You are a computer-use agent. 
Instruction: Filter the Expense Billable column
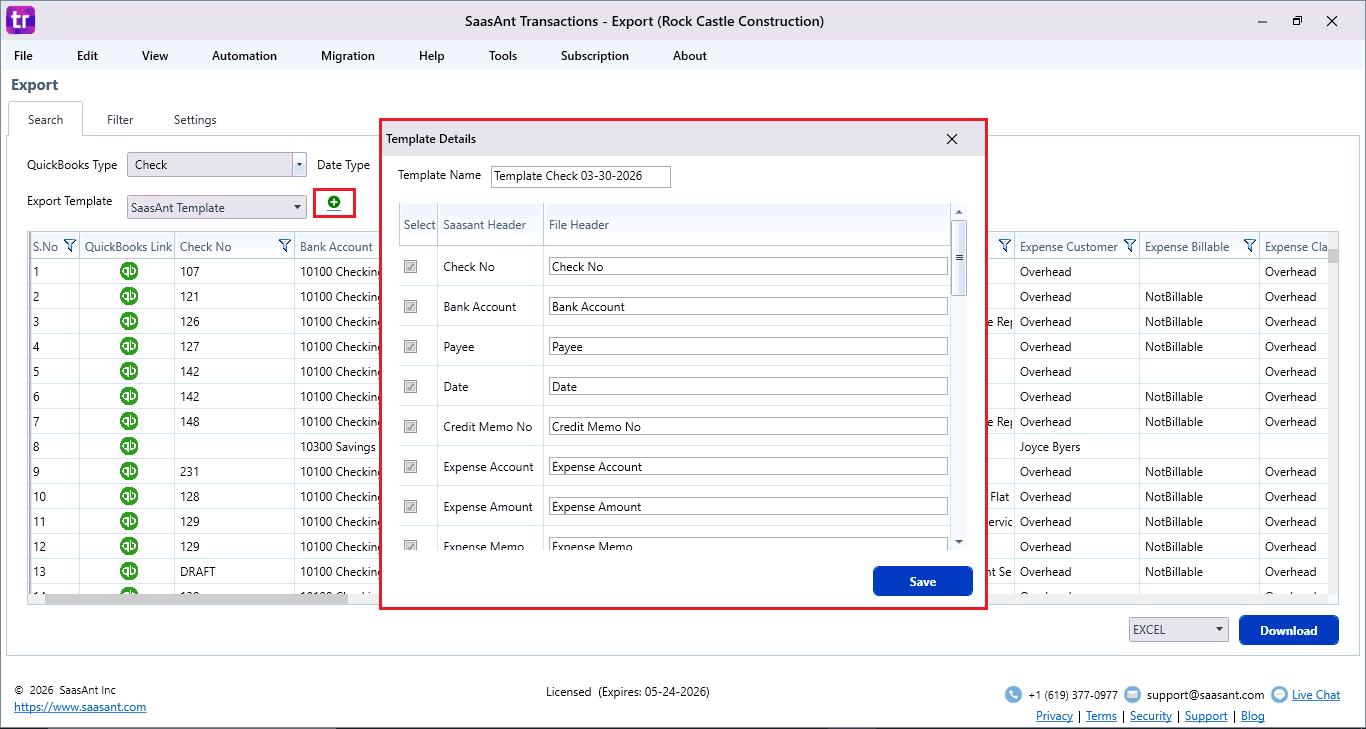click(x=1249, y=246)
